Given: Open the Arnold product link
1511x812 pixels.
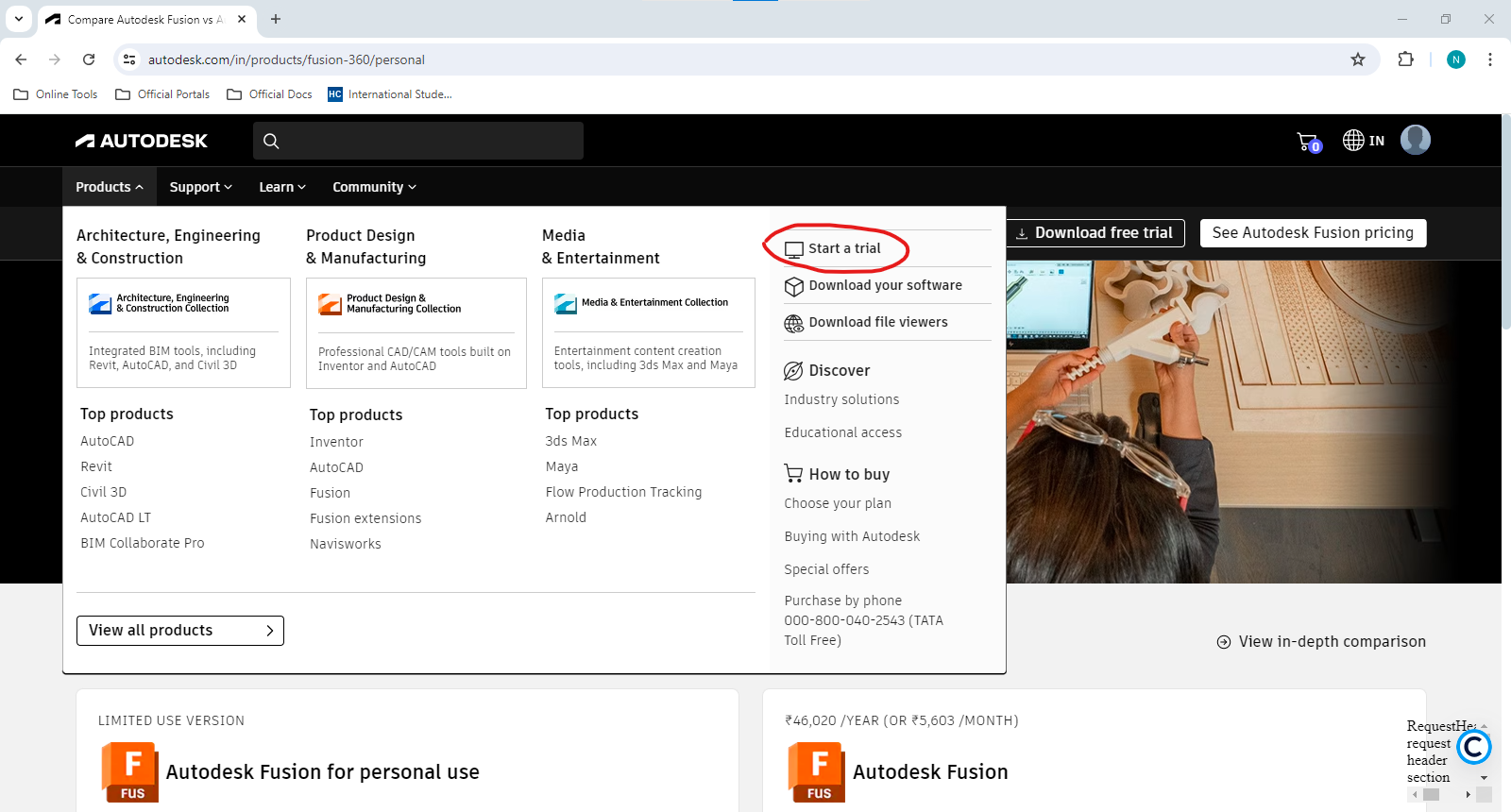Looking at the screenshot, I should click(566, 517).
